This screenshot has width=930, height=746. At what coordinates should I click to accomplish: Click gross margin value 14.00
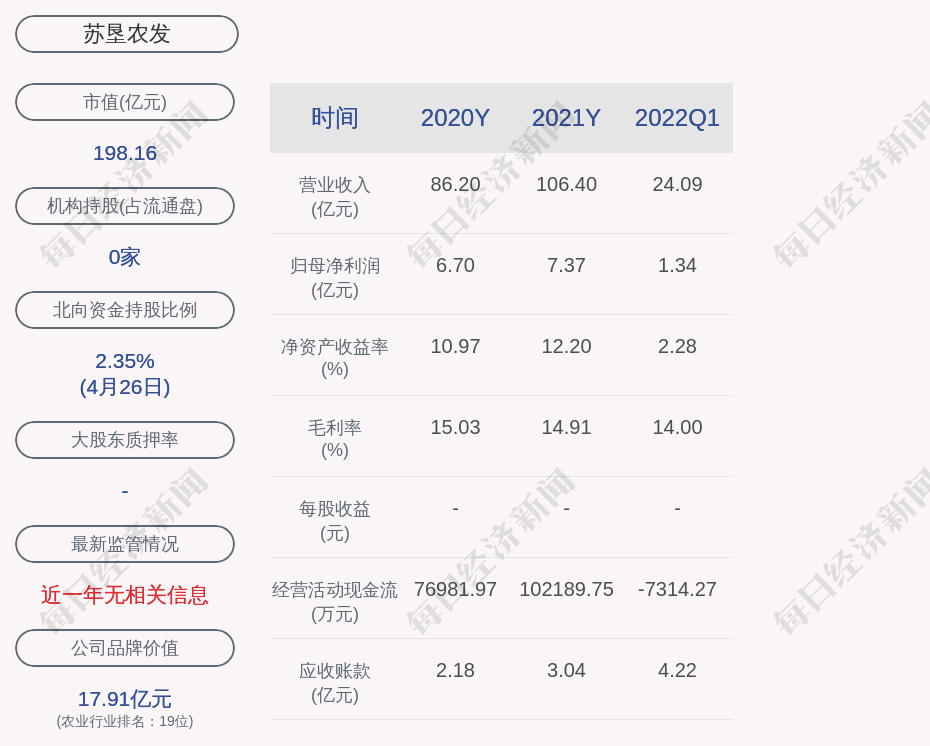677,427
